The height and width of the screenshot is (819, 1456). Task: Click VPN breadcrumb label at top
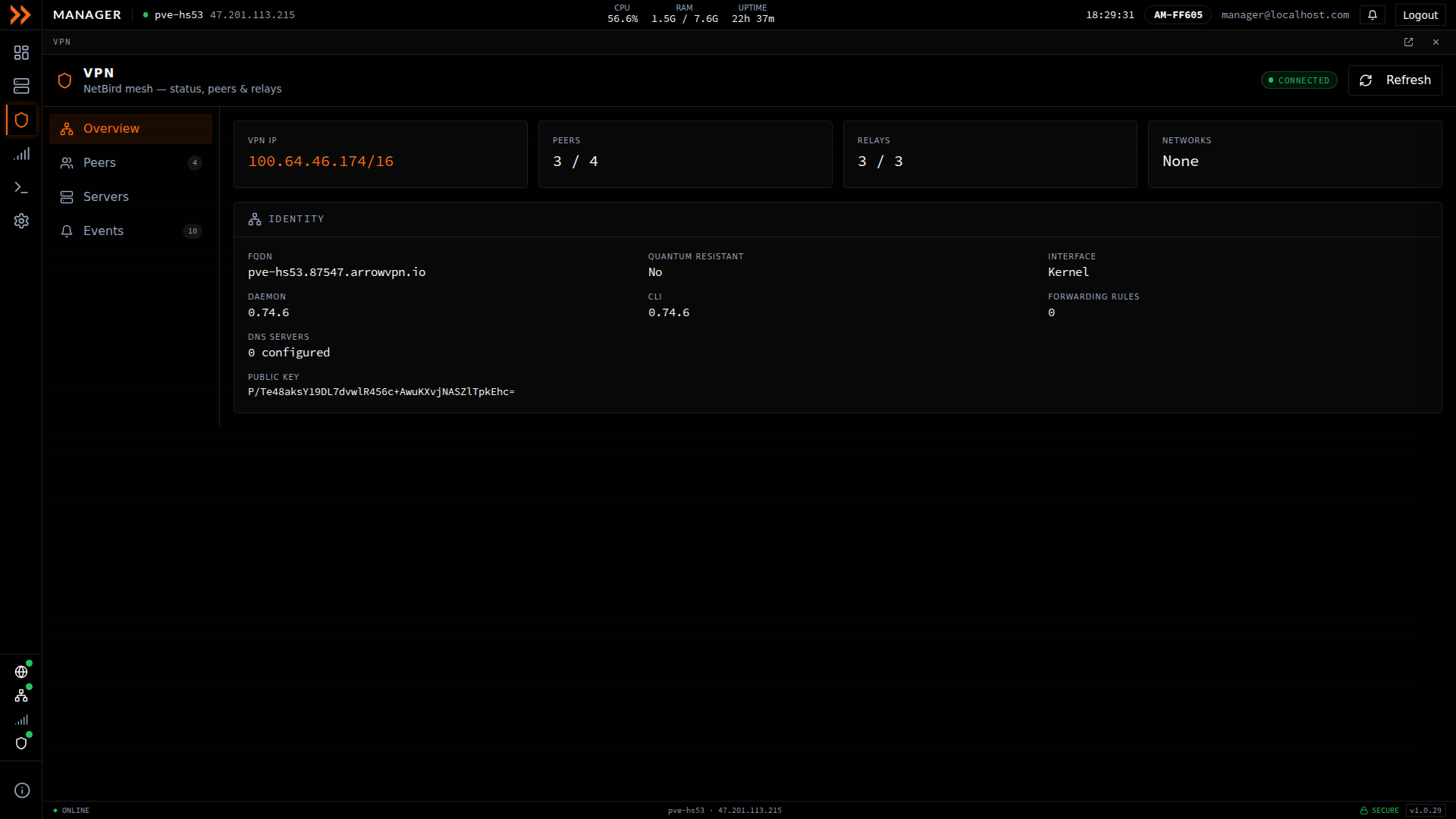pos(62,42)
